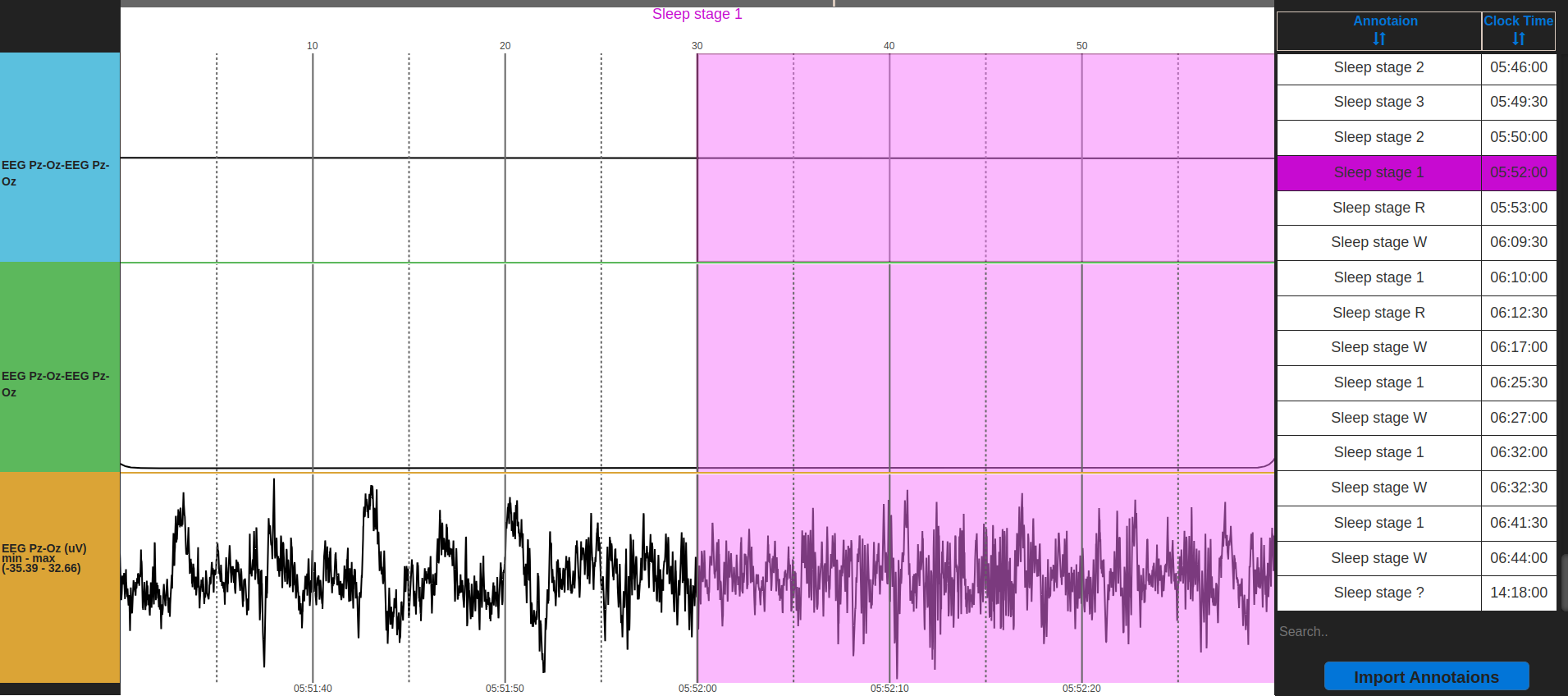Select Sleep stage 2 at 05:46:00

(x=1416, y=67)
